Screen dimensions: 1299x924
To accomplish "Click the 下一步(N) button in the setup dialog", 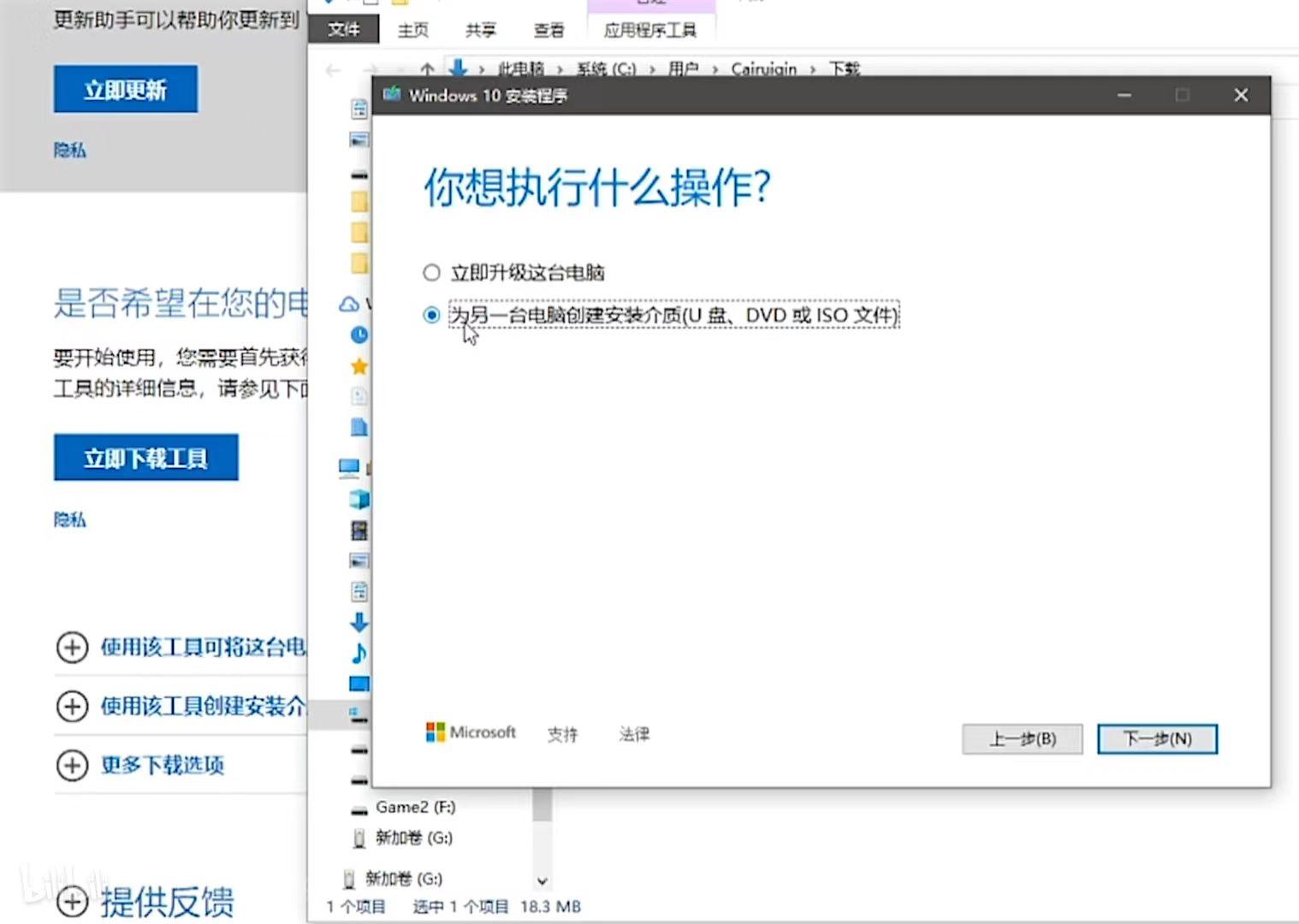I will (x=1157, y=738).
